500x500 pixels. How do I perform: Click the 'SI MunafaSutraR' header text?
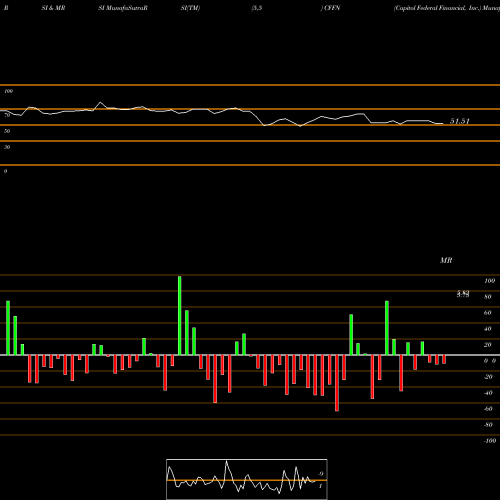(123, 8)
